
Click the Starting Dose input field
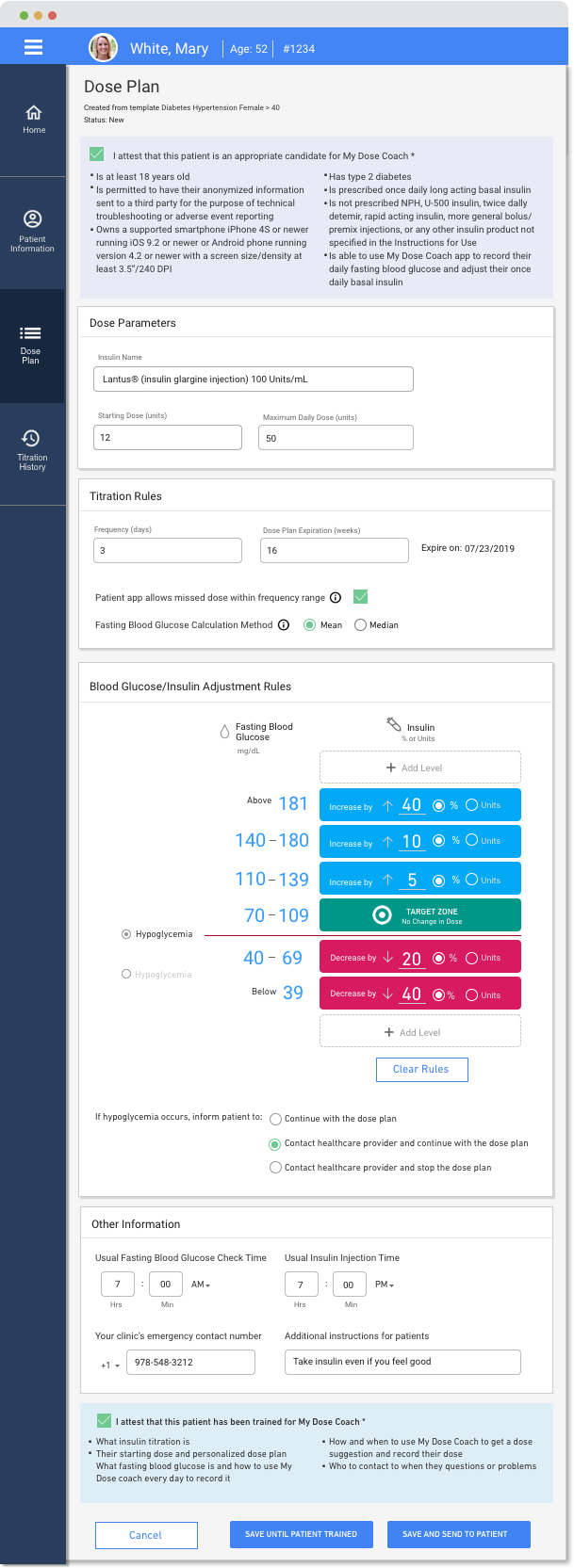coord(168,438)
